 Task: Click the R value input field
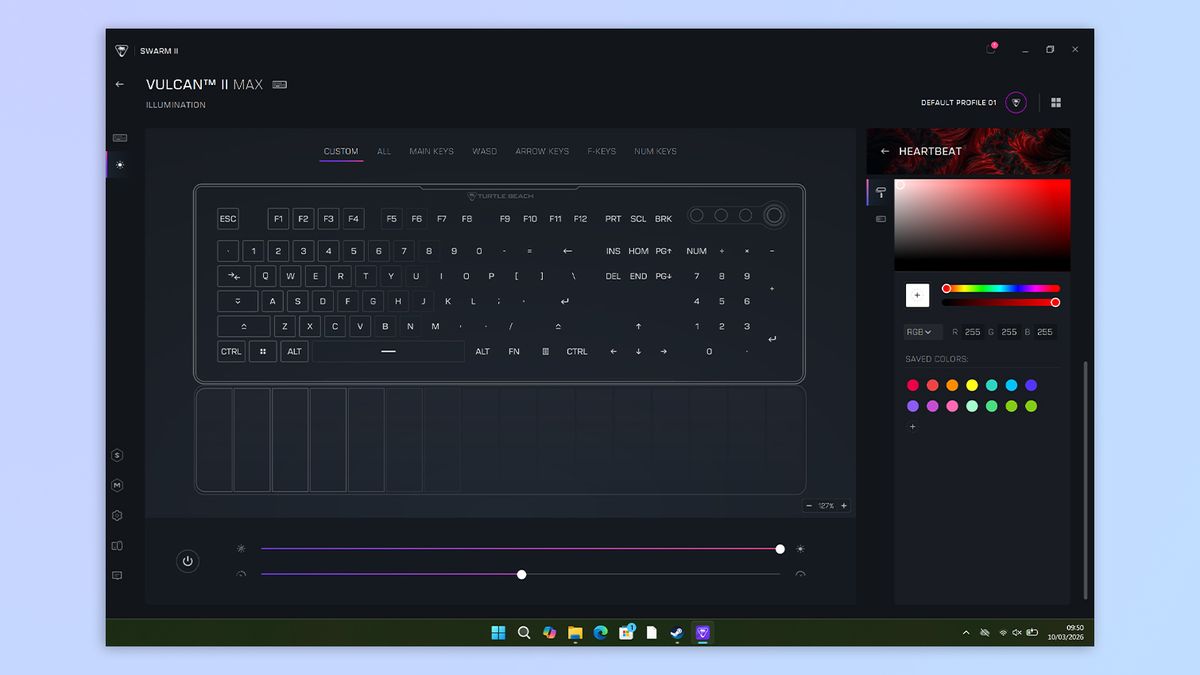[972, 332]
